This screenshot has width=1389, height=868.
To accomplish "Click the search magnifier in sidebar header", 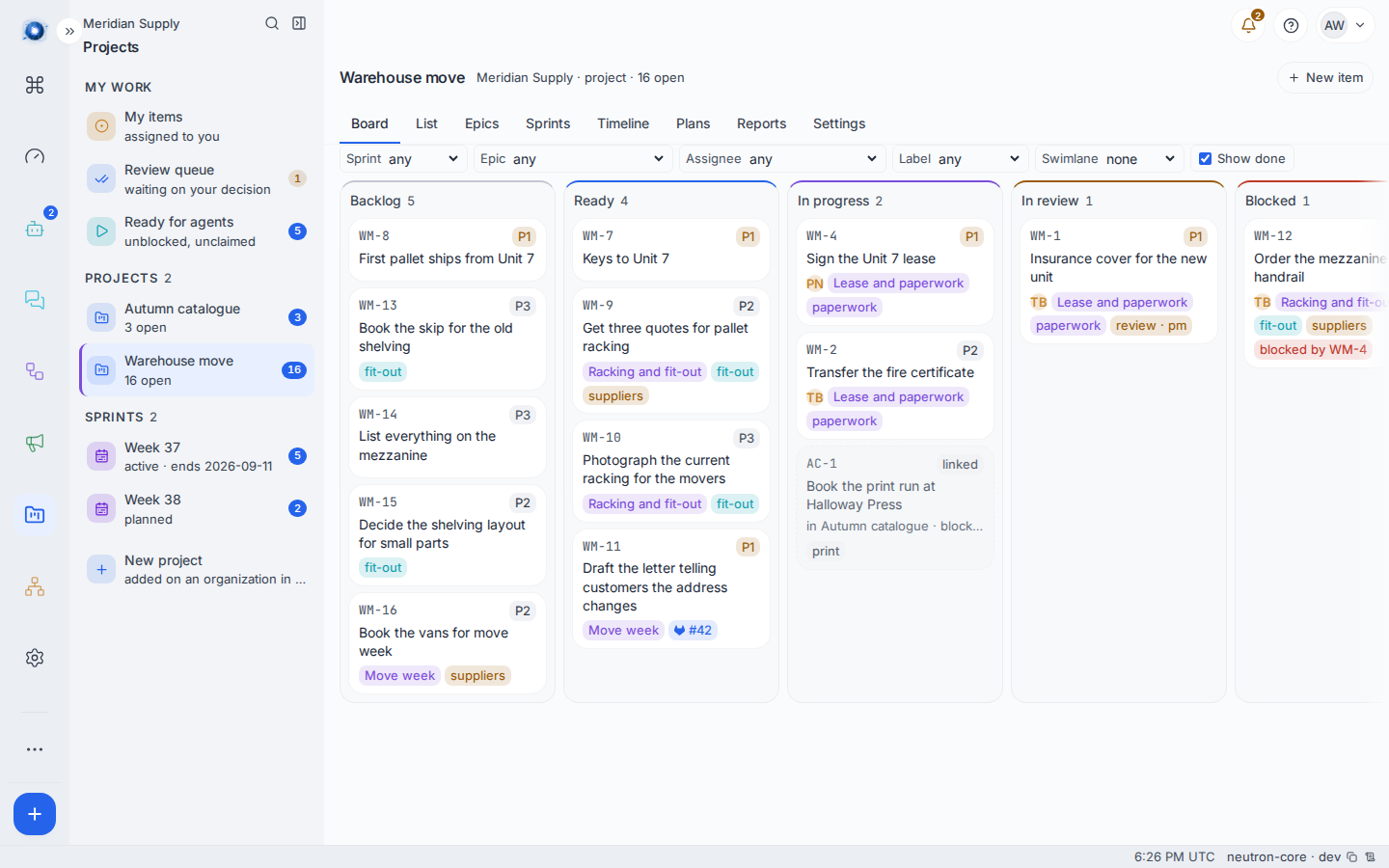I will 272,23.
